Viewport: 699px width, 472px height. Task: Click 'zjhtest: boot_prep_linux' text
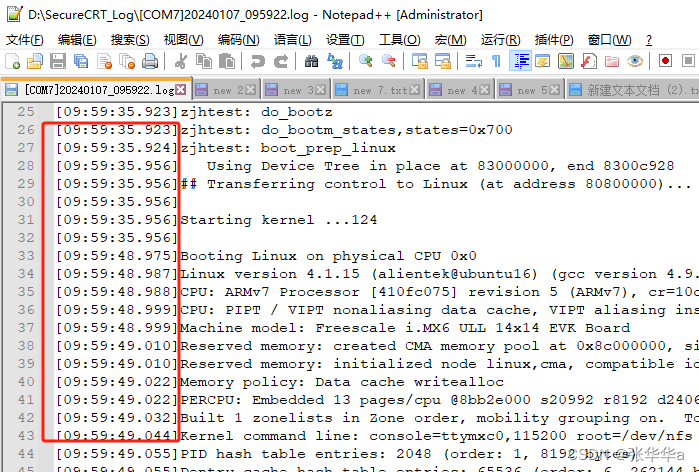click(x=288, y=148)
